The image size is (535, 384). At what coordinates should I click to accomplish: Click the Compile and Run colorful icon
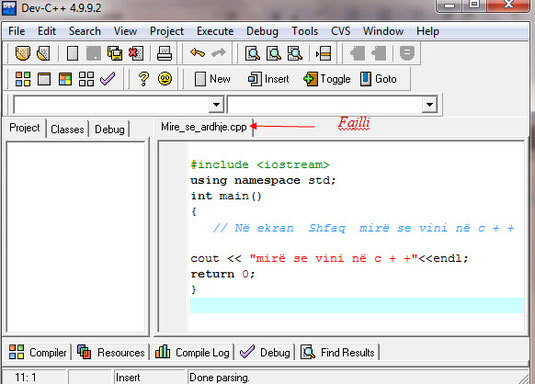pos(65,79)
